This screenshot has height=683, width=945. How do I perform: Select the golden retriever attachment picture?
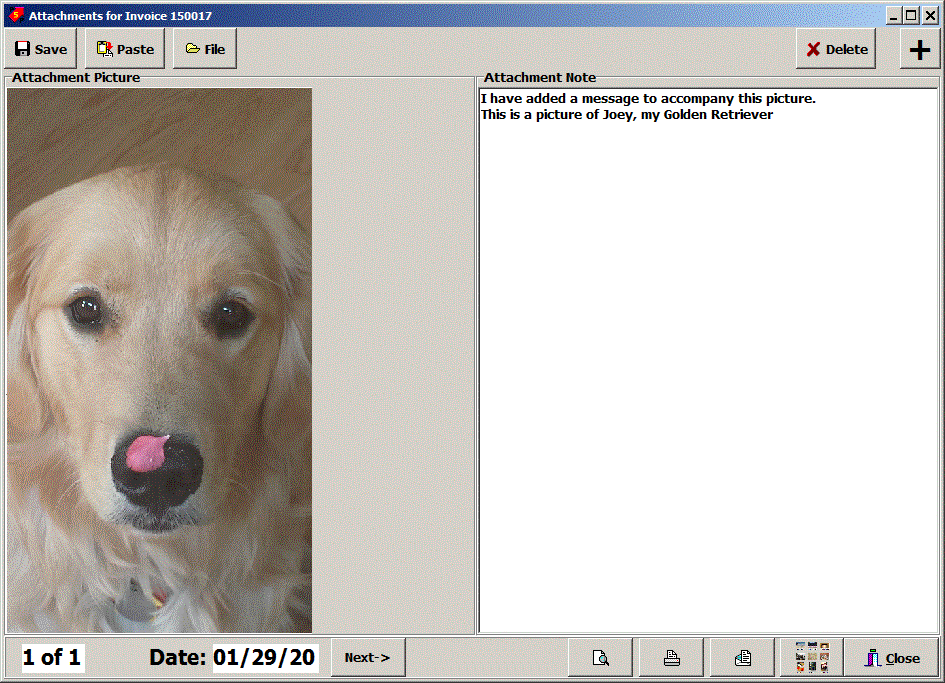[x=160, y=360]
